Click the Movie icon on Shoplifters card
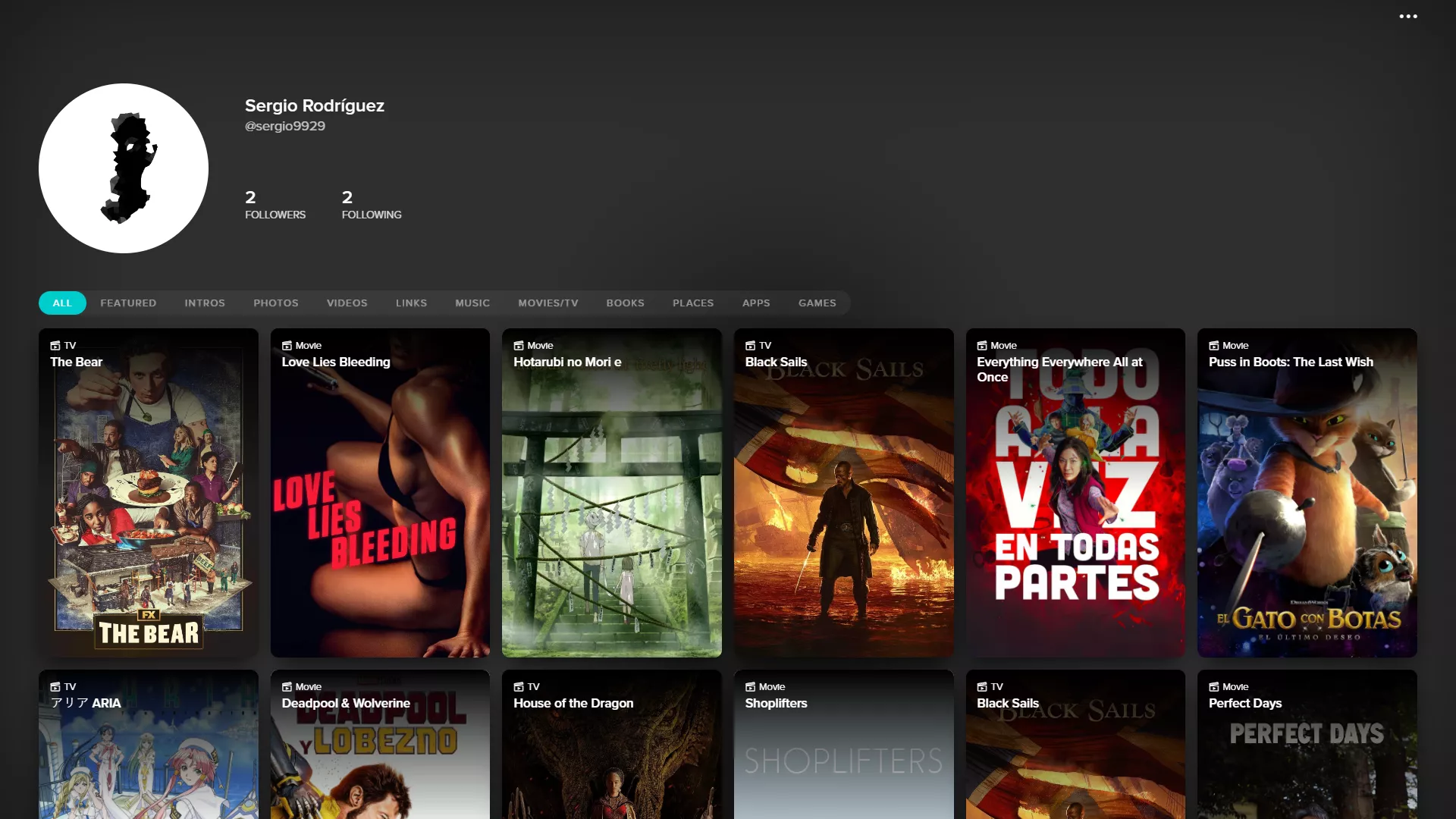 (752, 686)
